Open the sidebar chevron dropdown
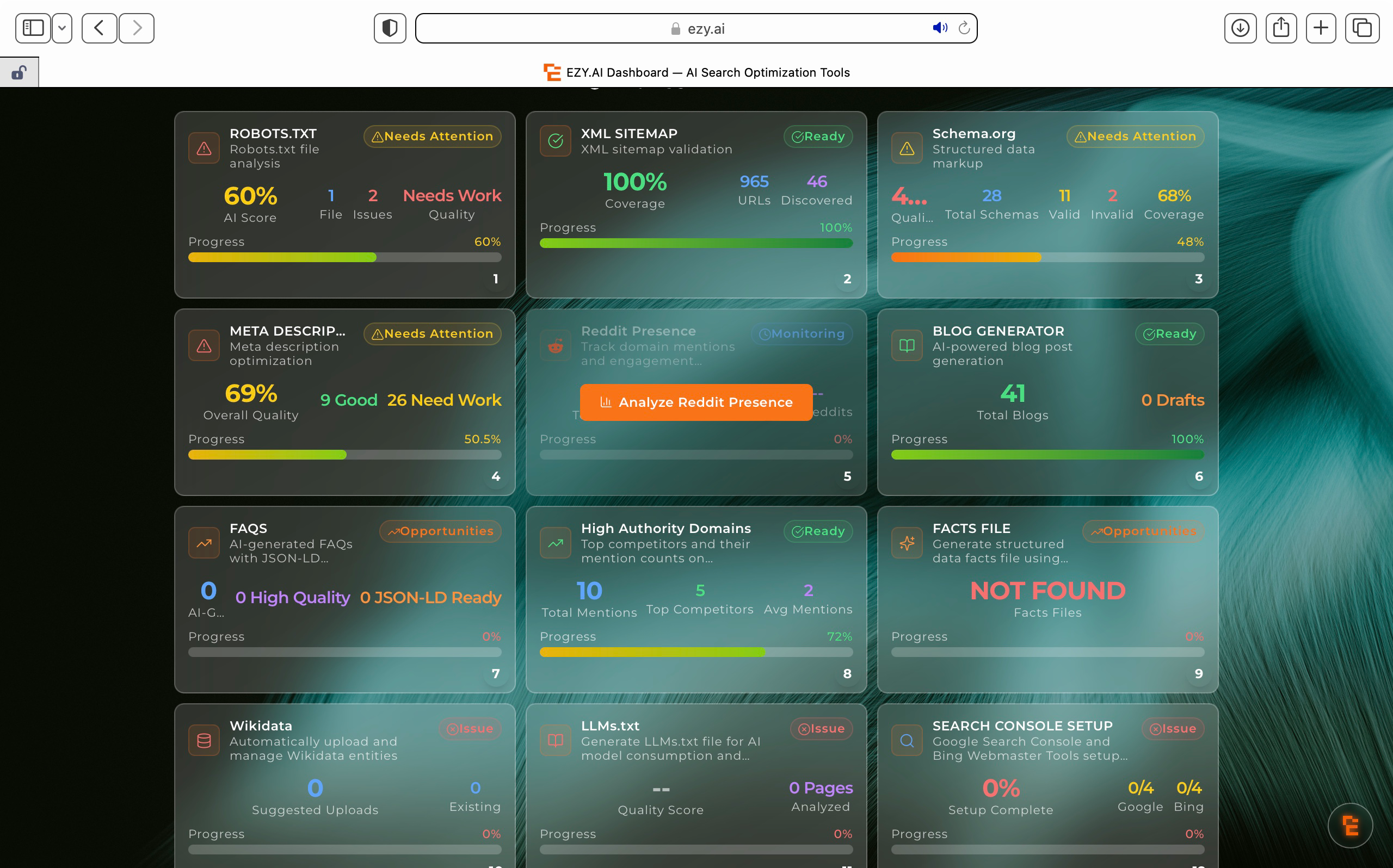Viewport: 1393px width, 868px height. (x=62, y=28)
